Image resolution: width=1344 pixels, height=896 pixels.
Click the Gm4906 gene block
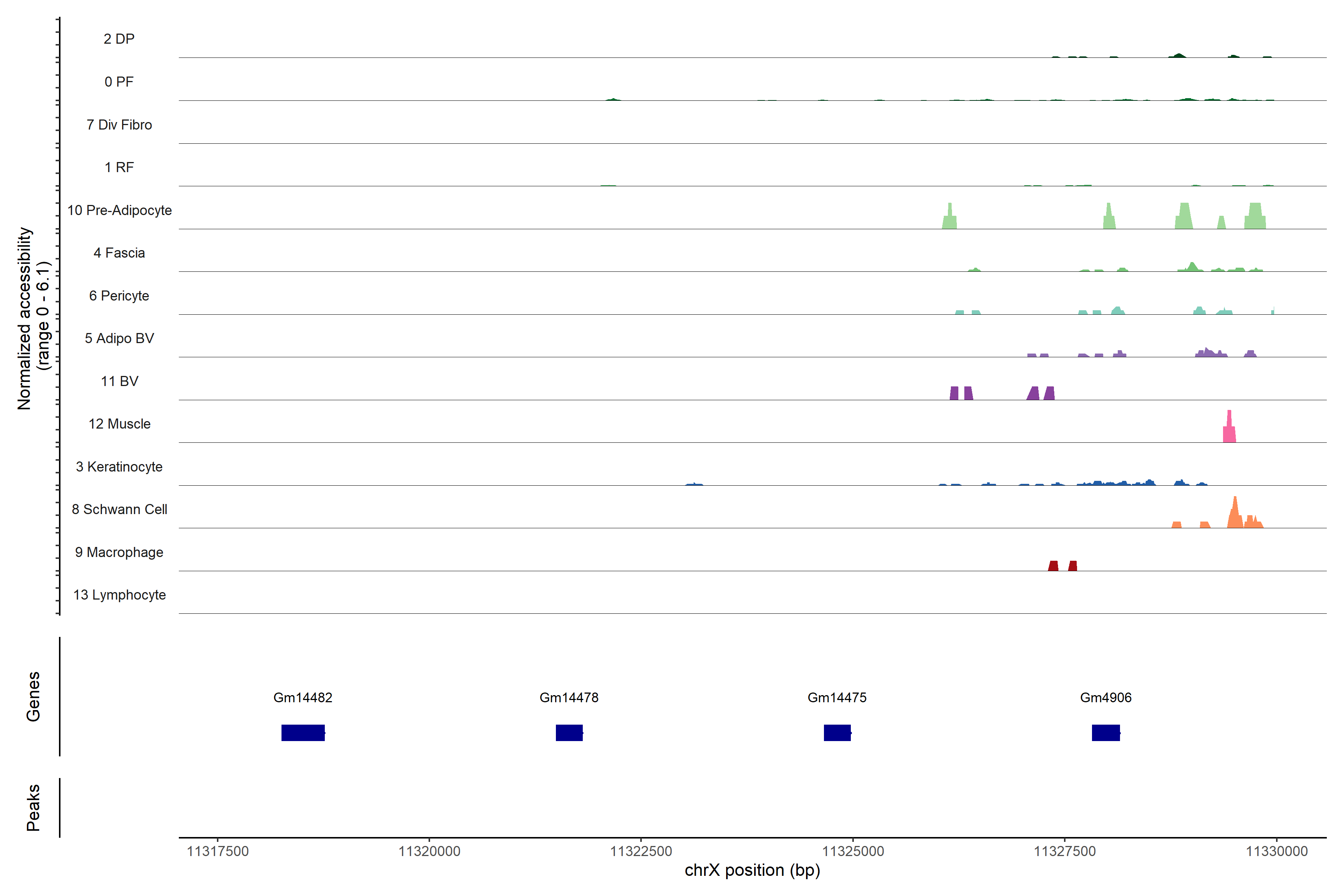tap(1106, 732)
